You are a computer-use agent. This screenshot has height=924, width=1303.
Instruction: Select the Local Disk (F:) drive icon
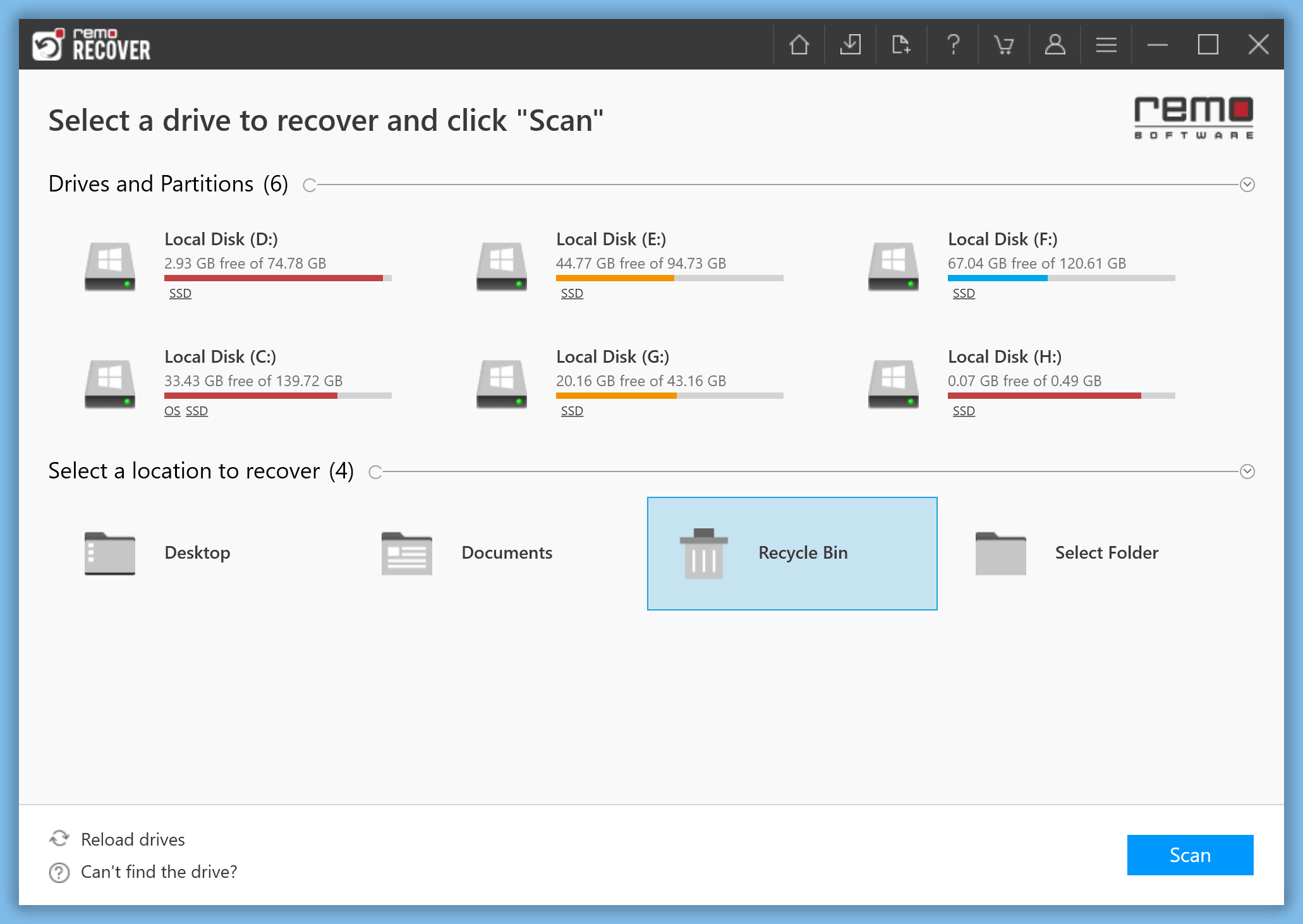894,266
